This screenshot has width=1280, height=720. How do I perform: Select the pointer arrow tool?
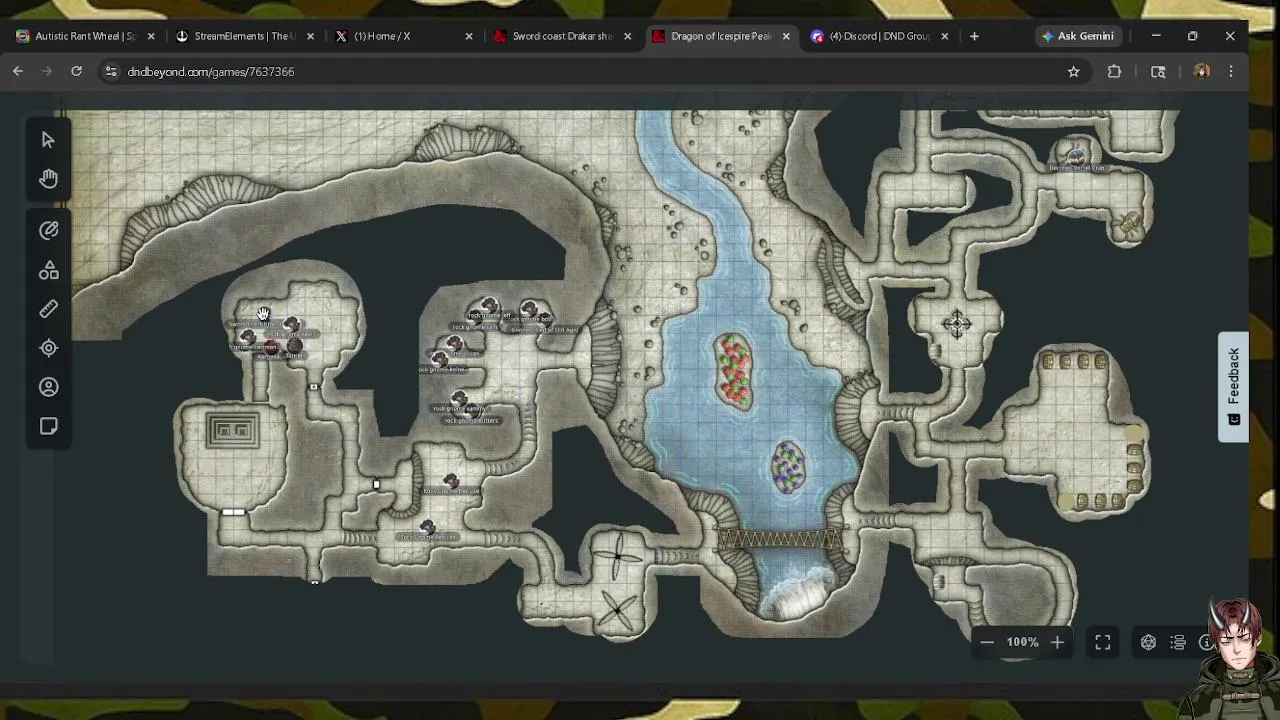48,140
